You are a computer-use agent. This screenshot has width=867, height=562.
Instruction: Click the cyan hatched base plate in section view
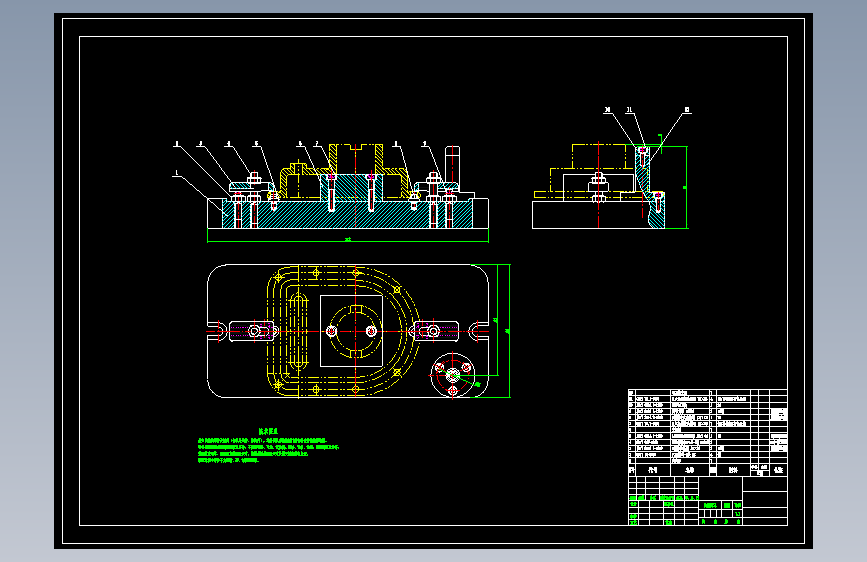[x=348, y=215]
